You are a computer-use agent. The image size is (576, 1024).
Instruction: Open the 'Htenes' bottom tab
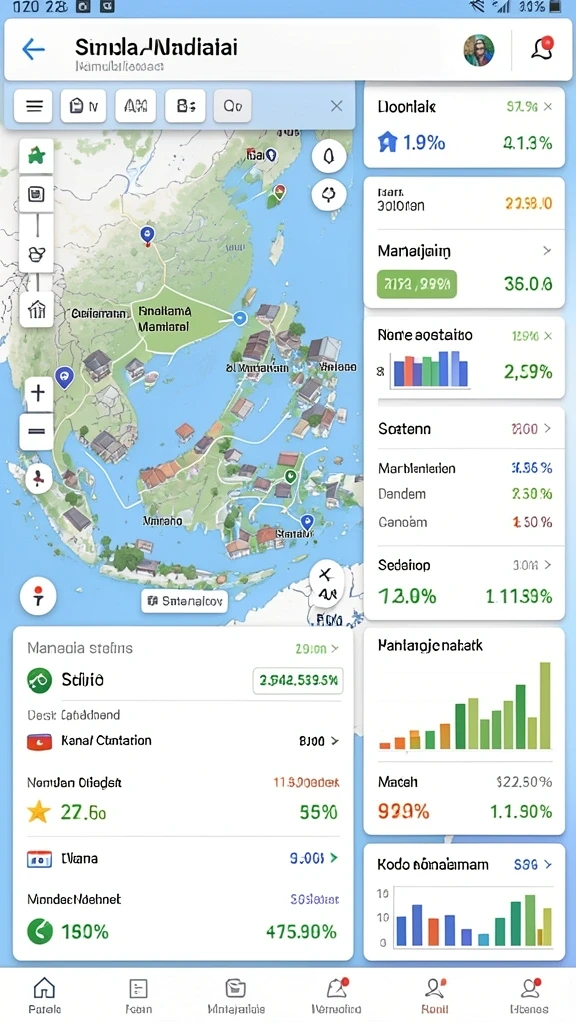(x=530, y=996)
